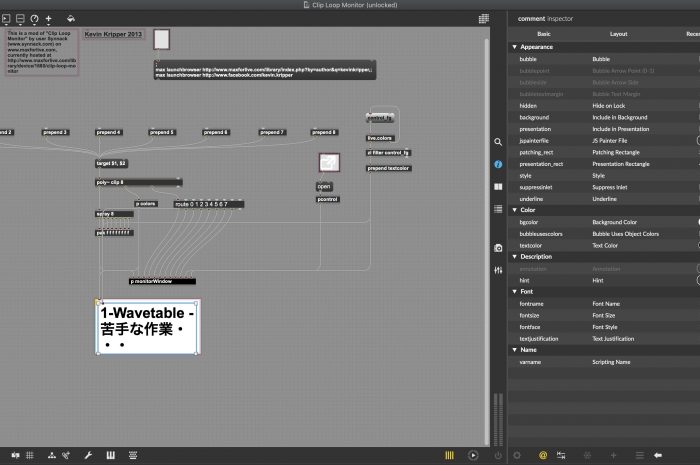
Task: Click the open message box
Action: (324, 187)
